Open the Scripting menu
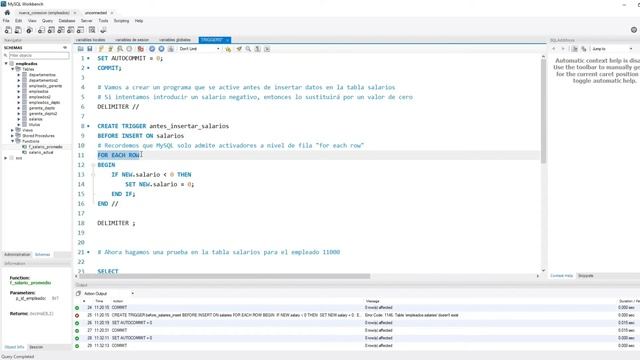Image resolution: width=640 pixels, height=360 pixels. point(121,21)
